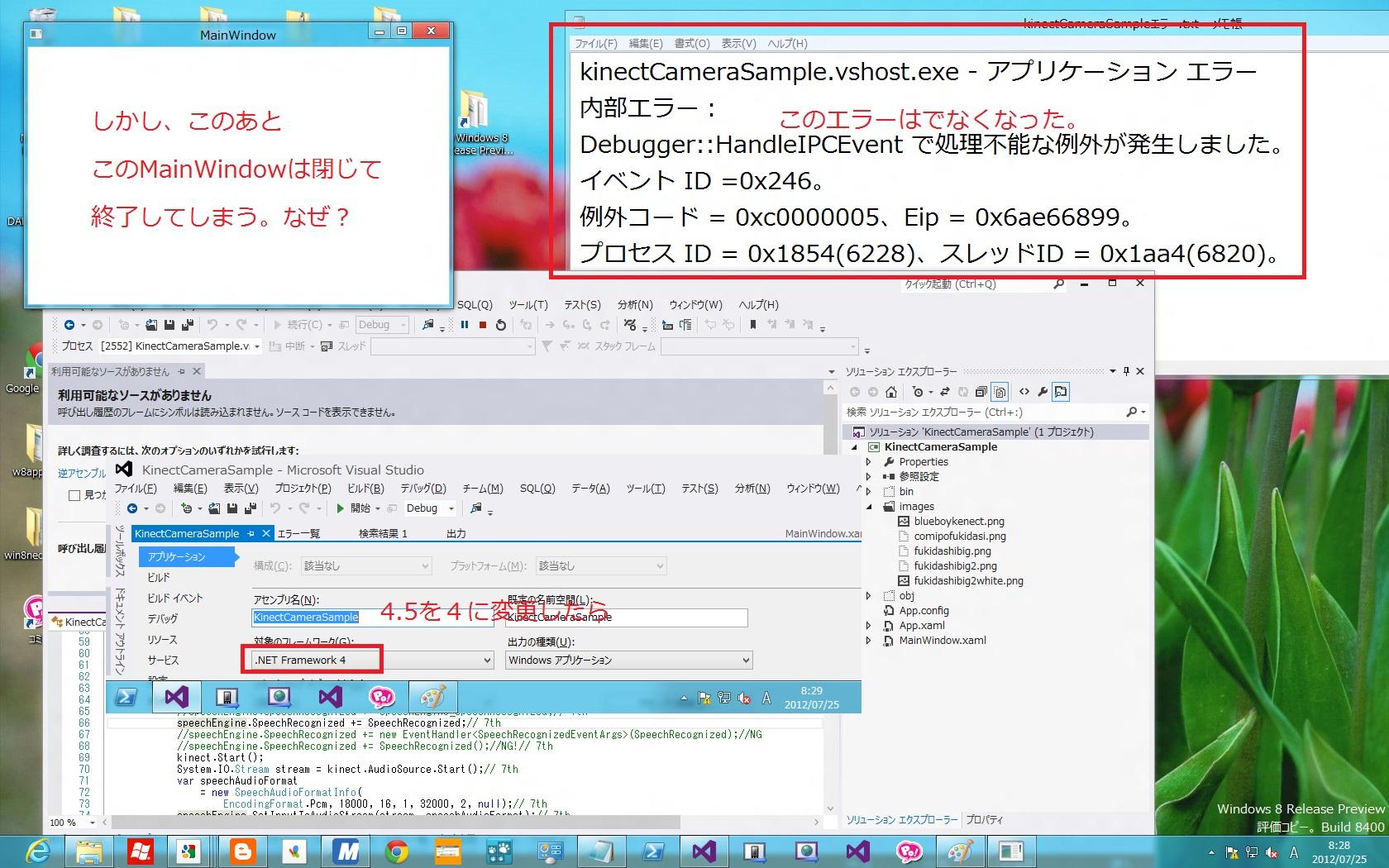
Task: Click the Quick Launch search box in Visual Studio
Action: (x=984, y=284)
